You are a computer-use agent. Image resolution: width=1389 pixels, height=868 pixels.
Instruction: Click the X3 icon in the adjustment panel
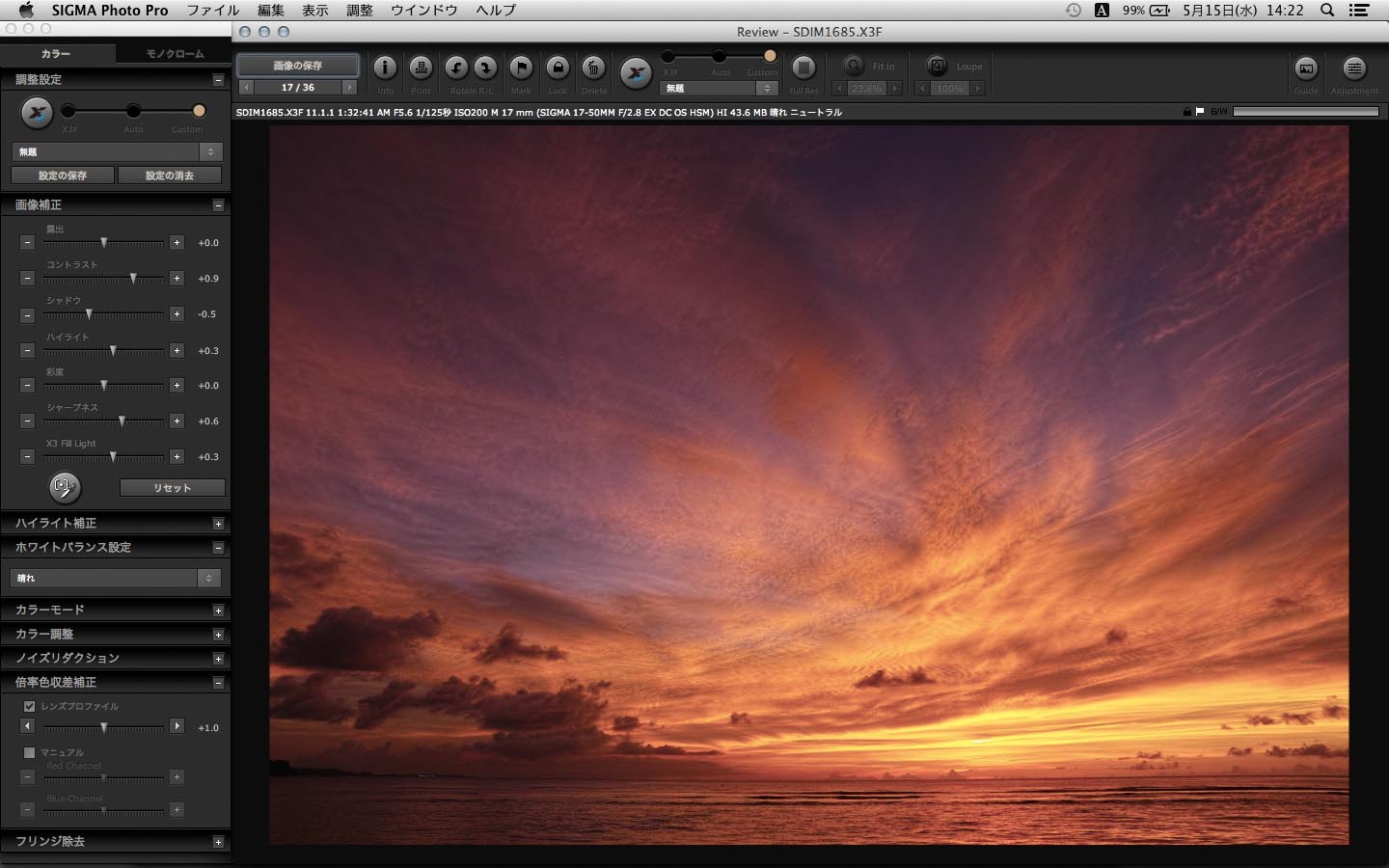pos(37,113)
